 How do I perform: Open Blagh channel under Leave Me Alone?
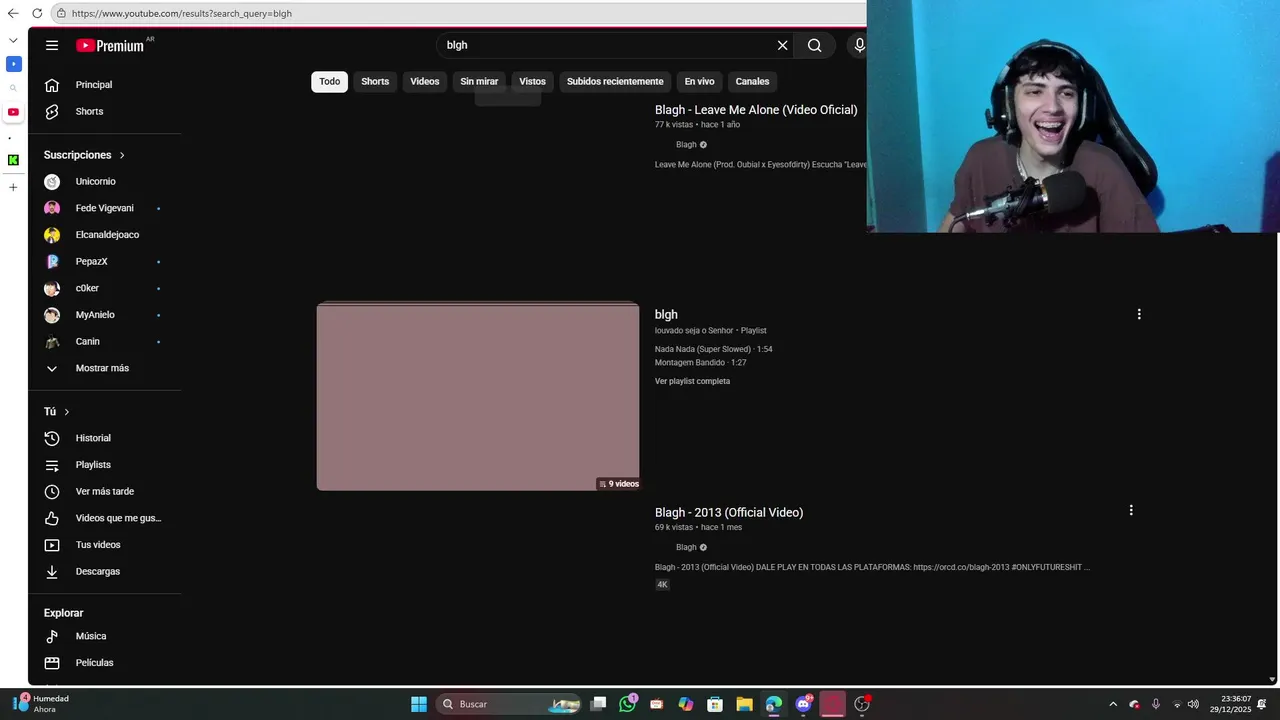(x=686, y=145)
